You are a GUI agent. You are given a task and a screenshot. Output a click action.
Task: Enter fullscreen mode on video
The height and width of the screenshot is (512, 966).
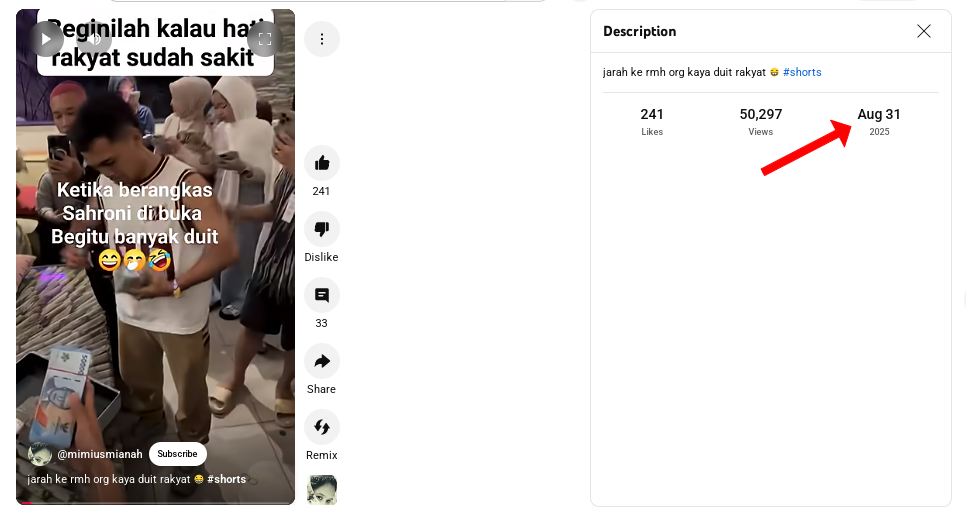[x=265, y=39]
